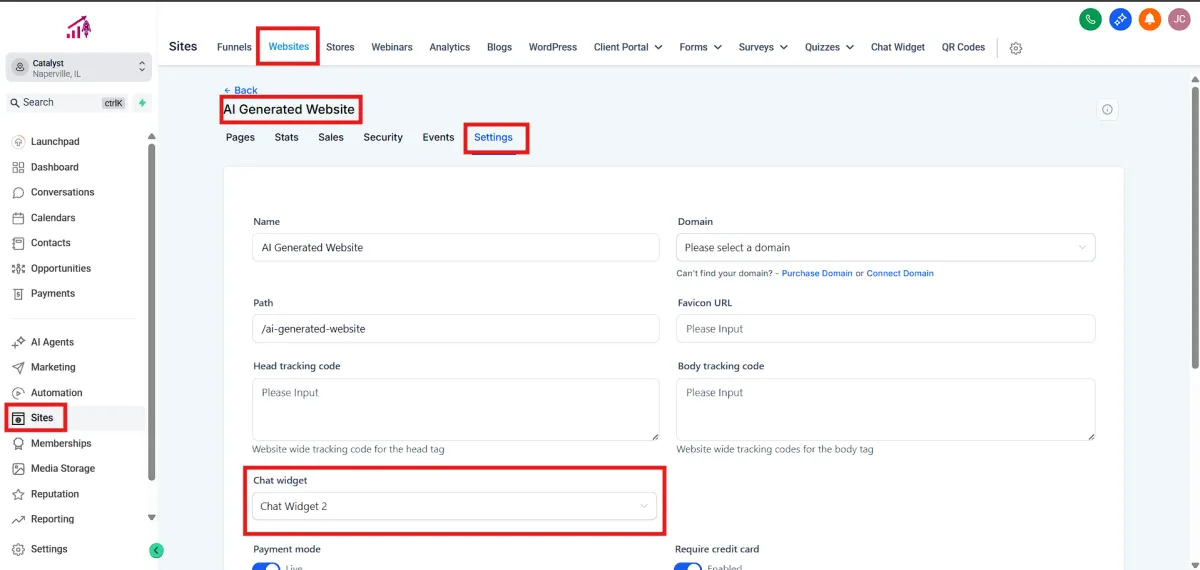Click the Memberships sidebar icon
The width and height of the screenshot is (1200, 570).
(x=18, y=443)
